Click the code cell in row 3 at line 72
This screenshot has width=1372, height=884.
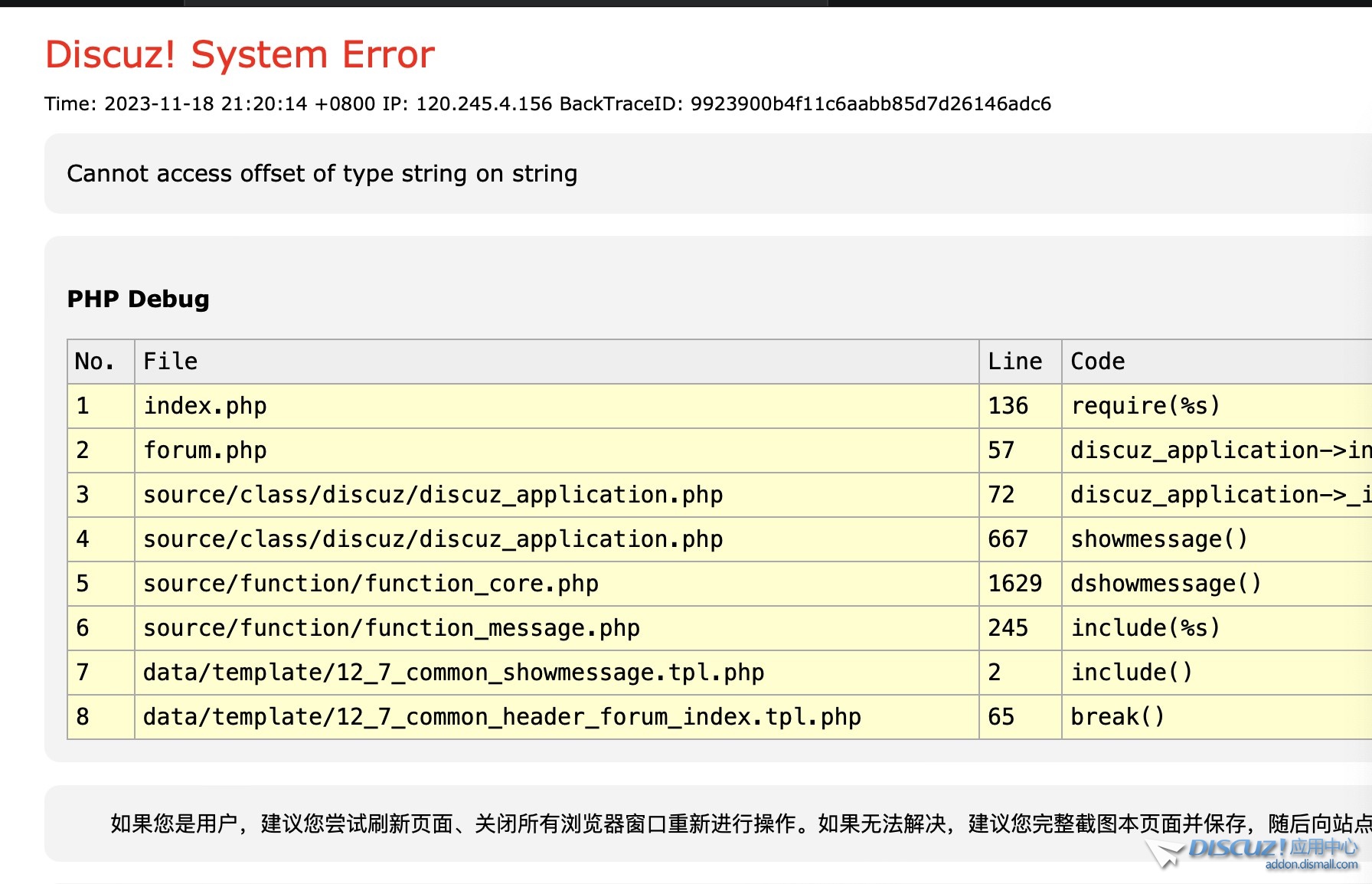(1217, 495)
